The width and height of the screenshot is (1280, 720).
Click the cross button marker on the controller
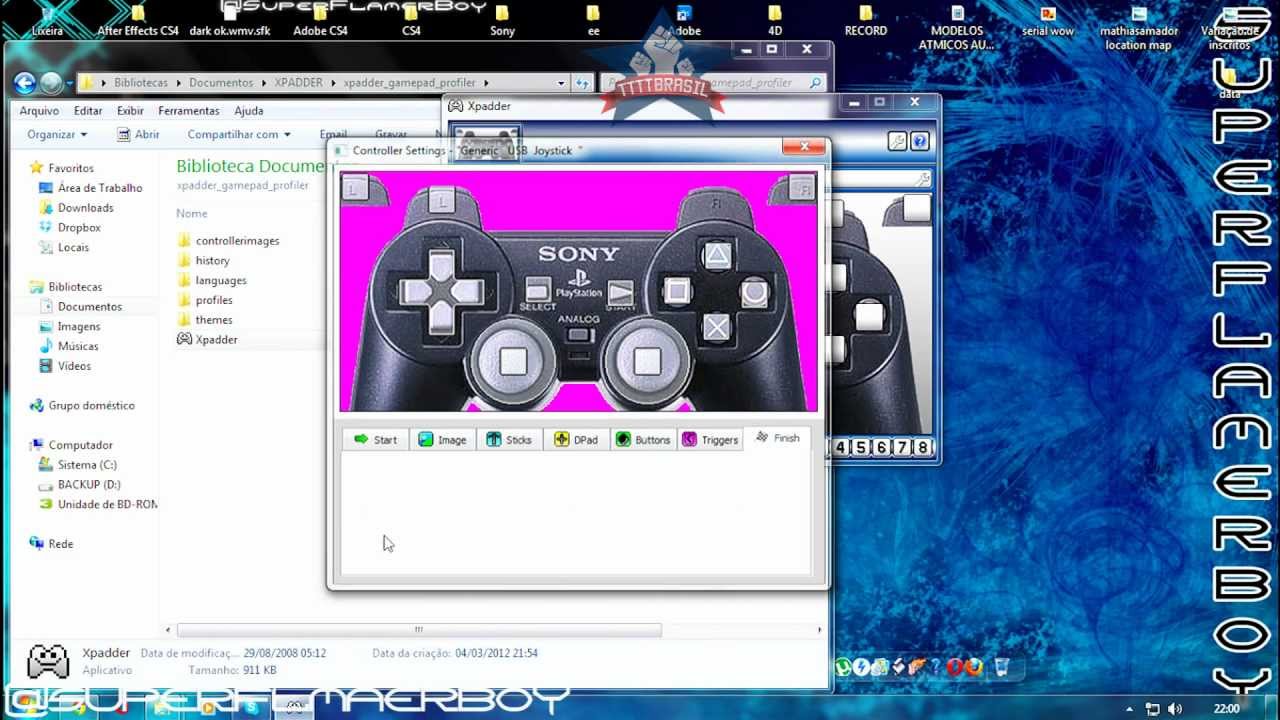(716, 327)
